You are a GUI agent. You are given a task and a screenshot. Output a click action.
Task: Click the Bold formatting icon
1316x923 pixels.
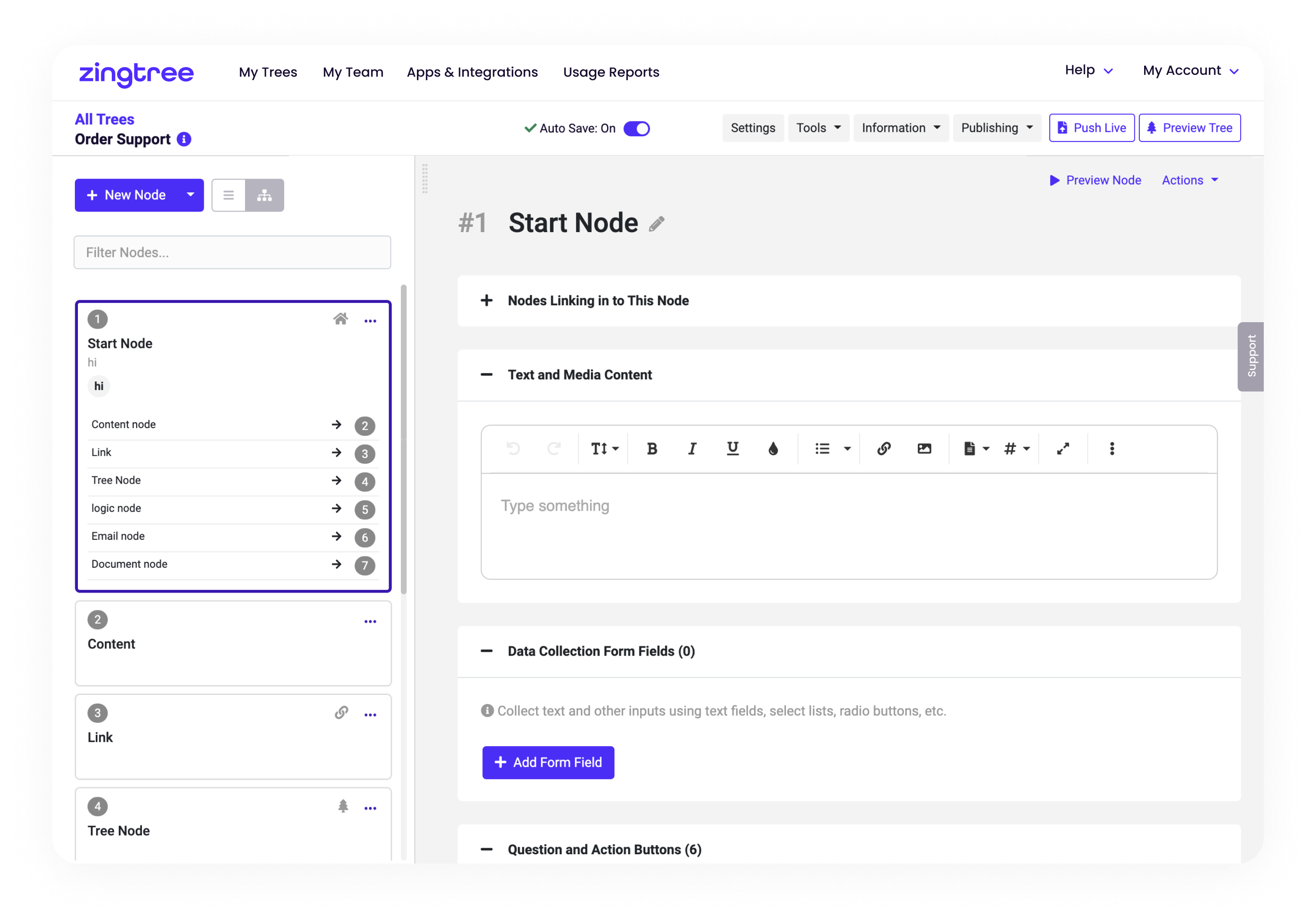click(x=652, y=449)
